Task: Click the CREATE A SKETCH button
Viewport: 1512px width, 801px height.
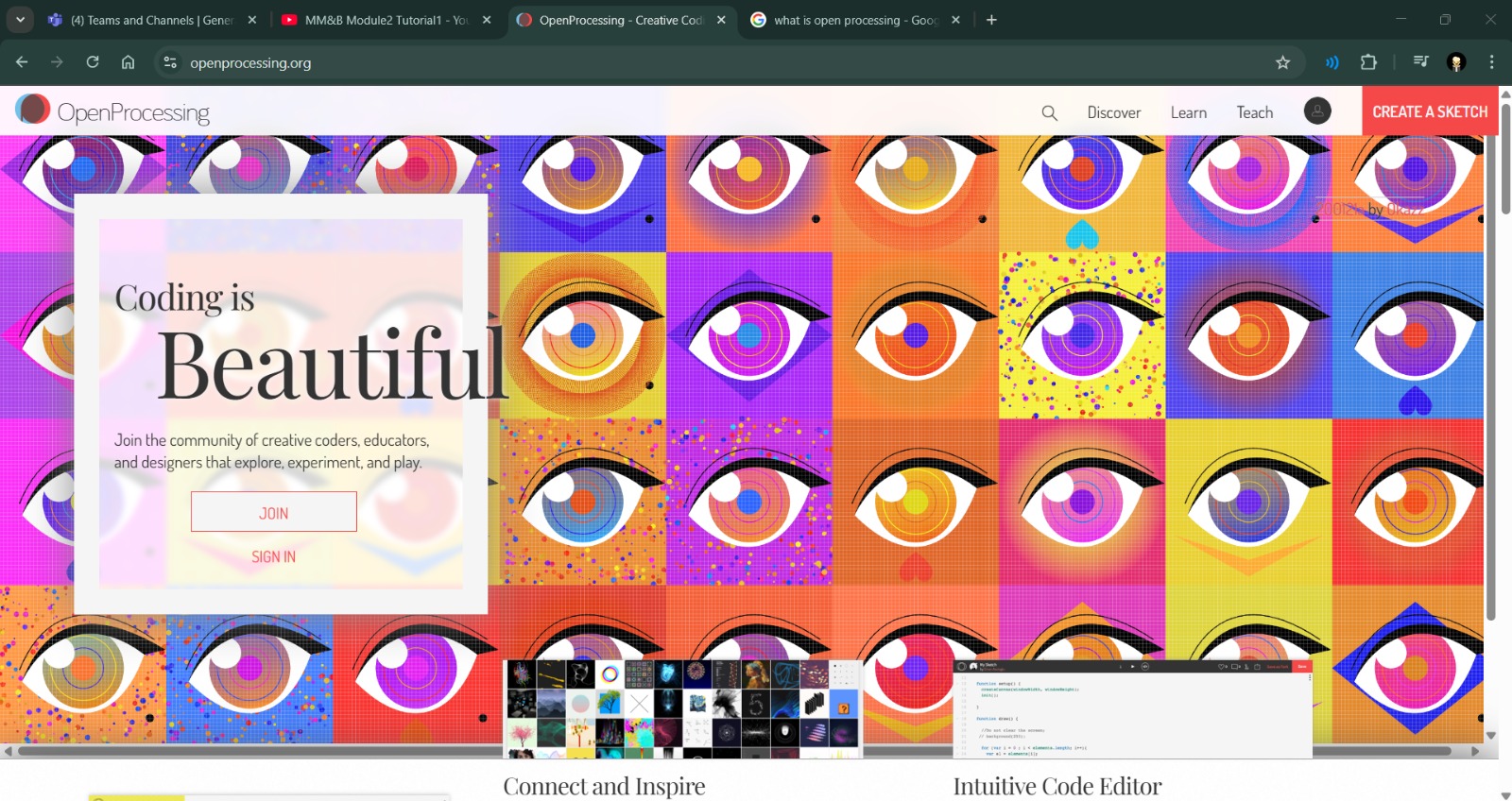Action: (x=1429, y=111)
